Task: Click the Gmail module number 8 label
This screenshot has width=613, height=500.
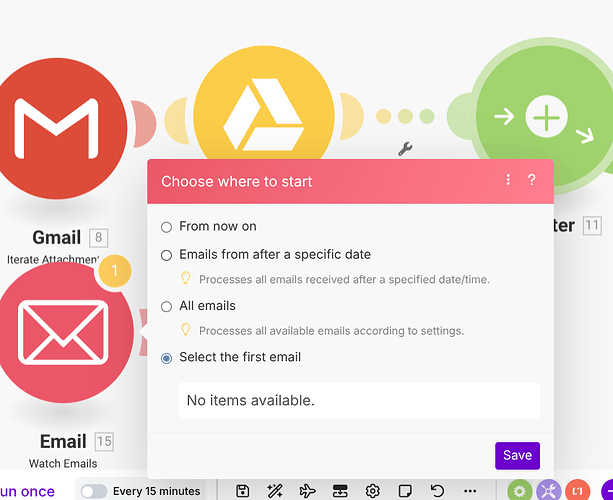Action: click(98, 237)
